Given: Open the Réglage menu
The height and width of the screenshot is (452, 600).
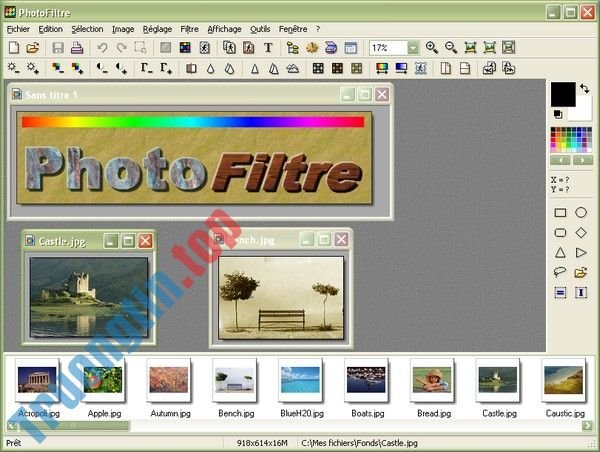Looking at the screenshot, I should tap(157, 29).
